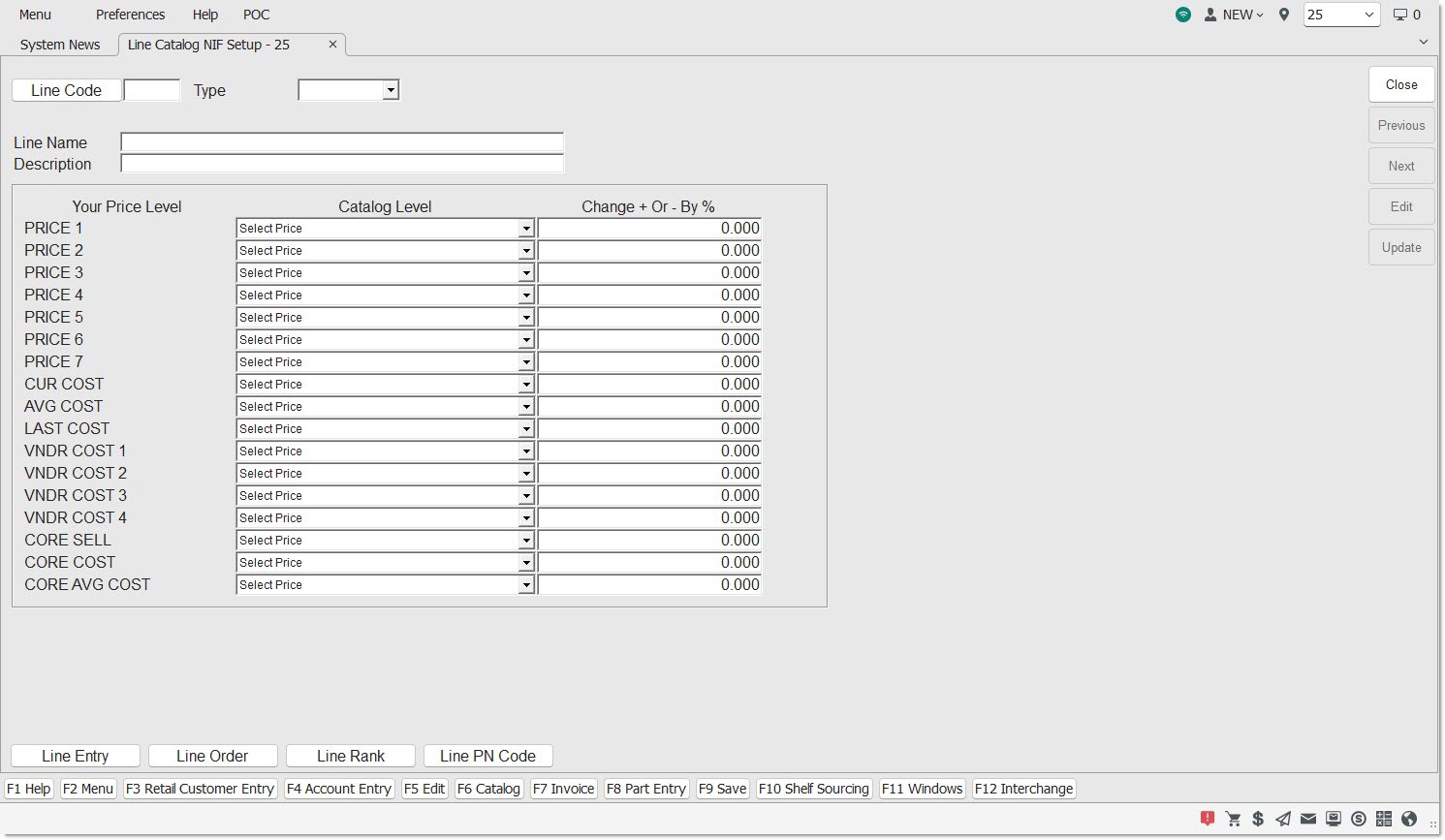Click the calculator icon in status bar

click(x=1384, y=819)
